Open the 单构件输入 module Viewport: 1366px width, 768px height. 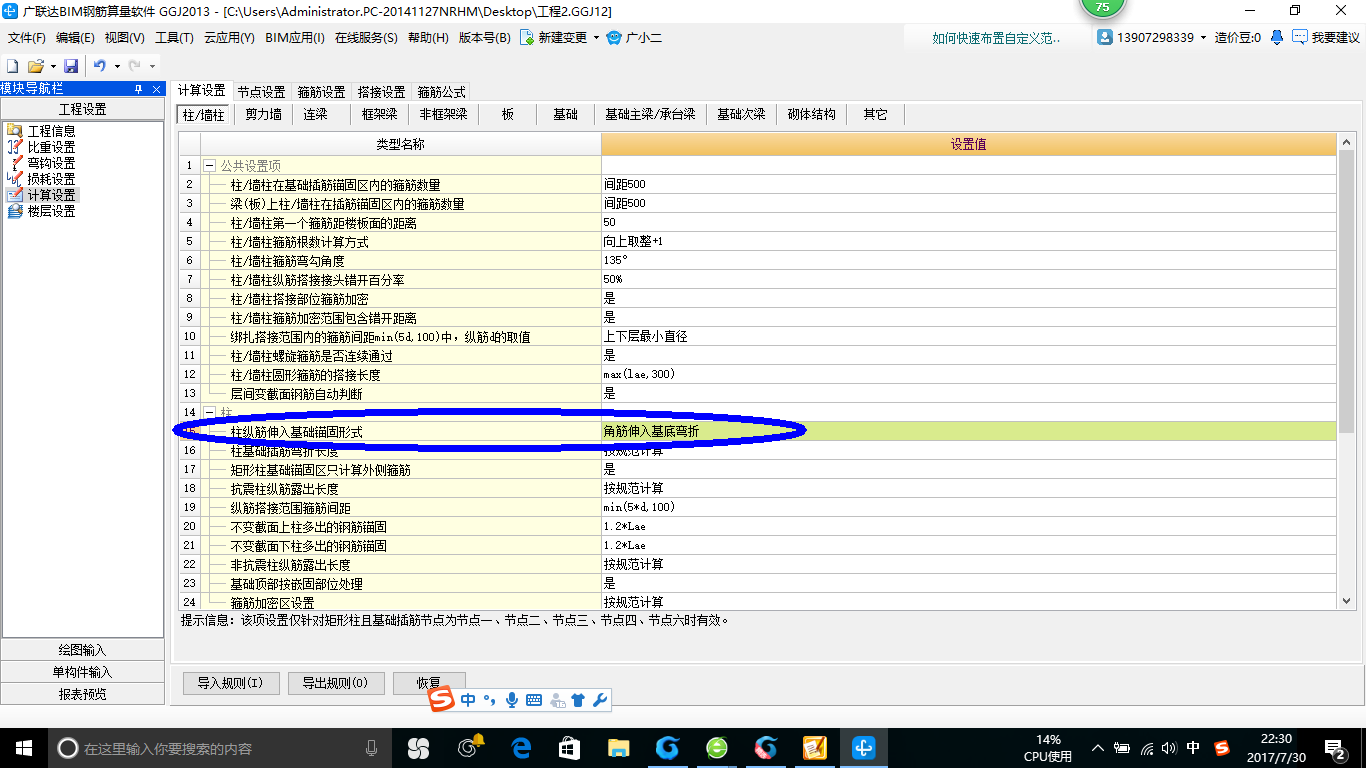point(83,672)
